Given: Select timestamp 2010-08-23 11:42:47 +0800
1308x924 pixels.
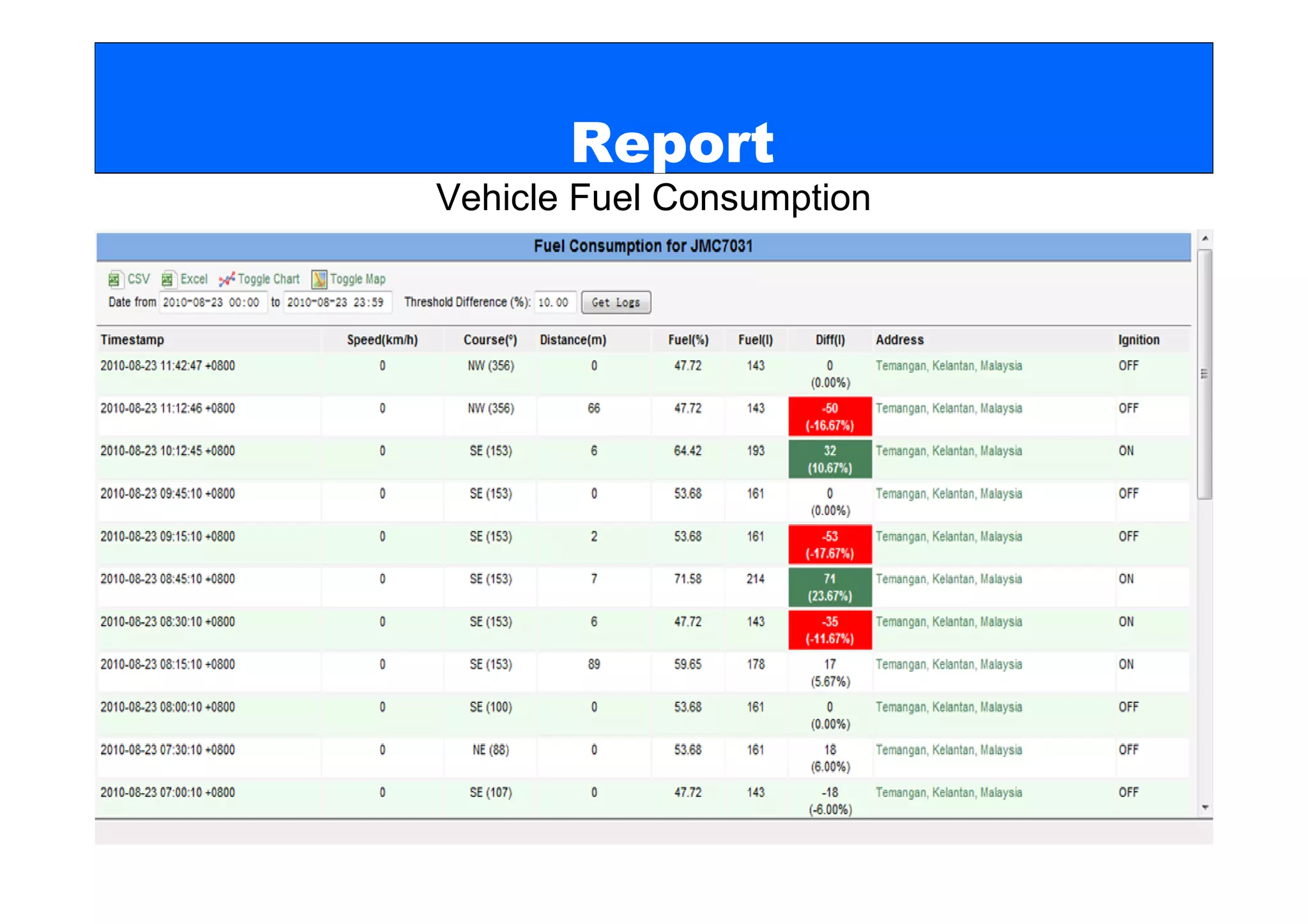Looking at the screenshot, I should point(167,366).
